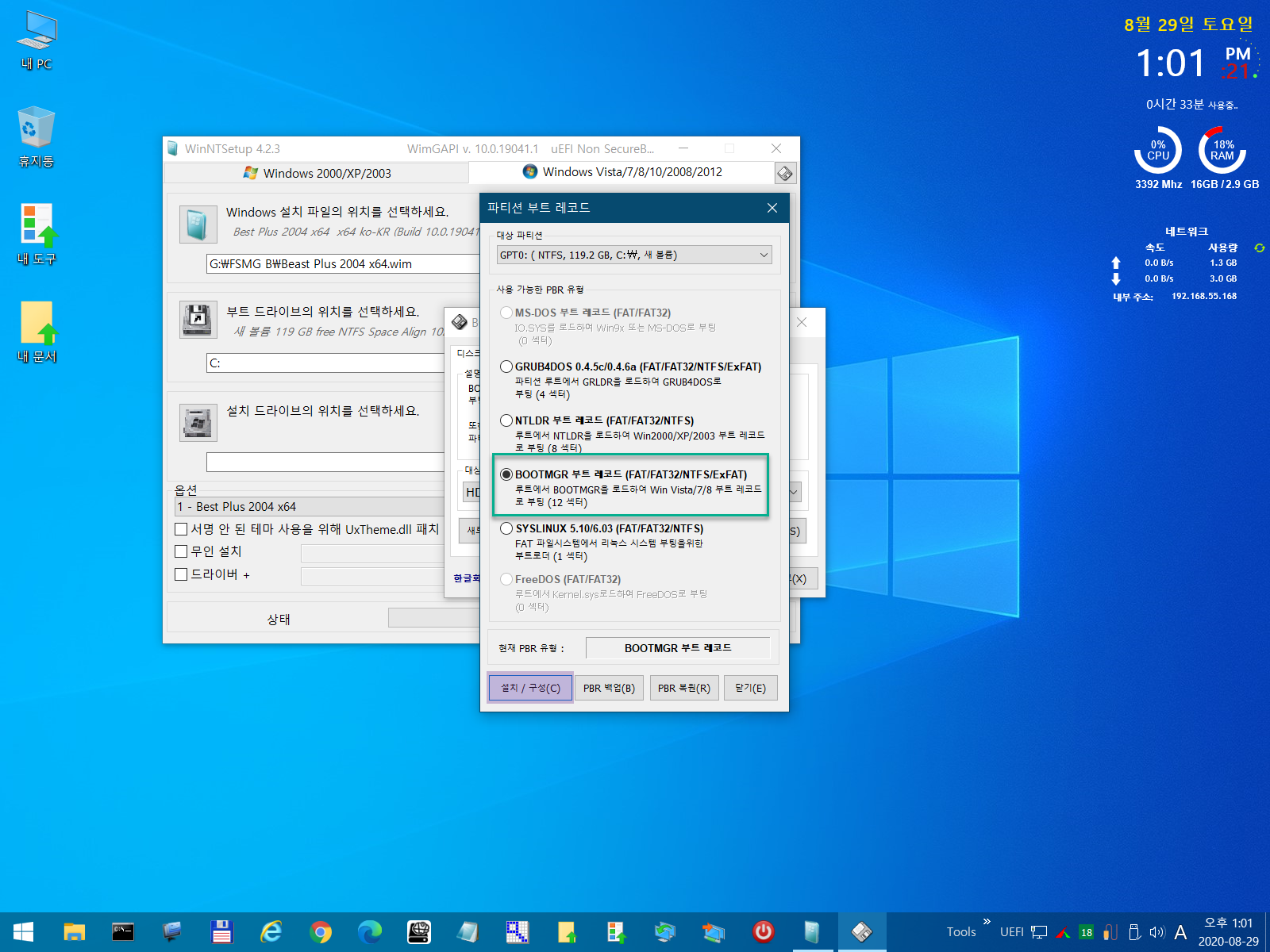The image size is (1270, 952).
Task: Click the install drive disk icon
Action: (198, 423)
